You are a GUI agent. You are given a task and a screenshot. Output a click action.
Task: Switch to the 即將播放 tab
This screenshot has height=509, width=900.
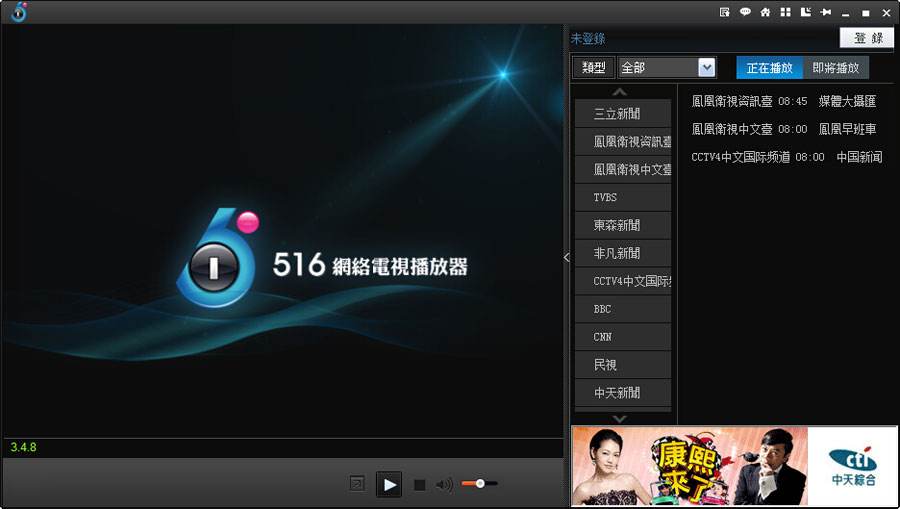click(836, 68)
